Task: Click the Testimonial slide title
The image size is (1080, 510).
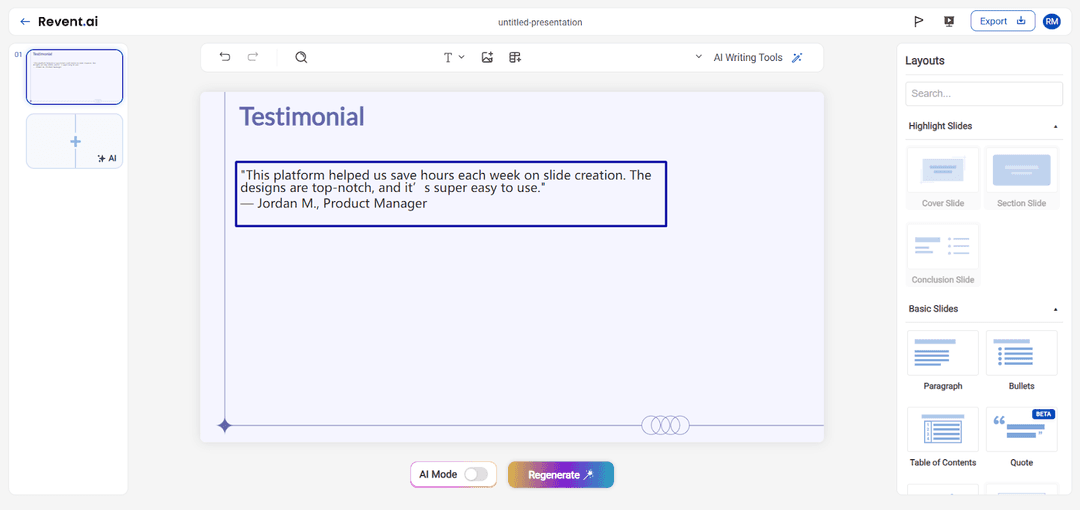Action: click(302, 116)
